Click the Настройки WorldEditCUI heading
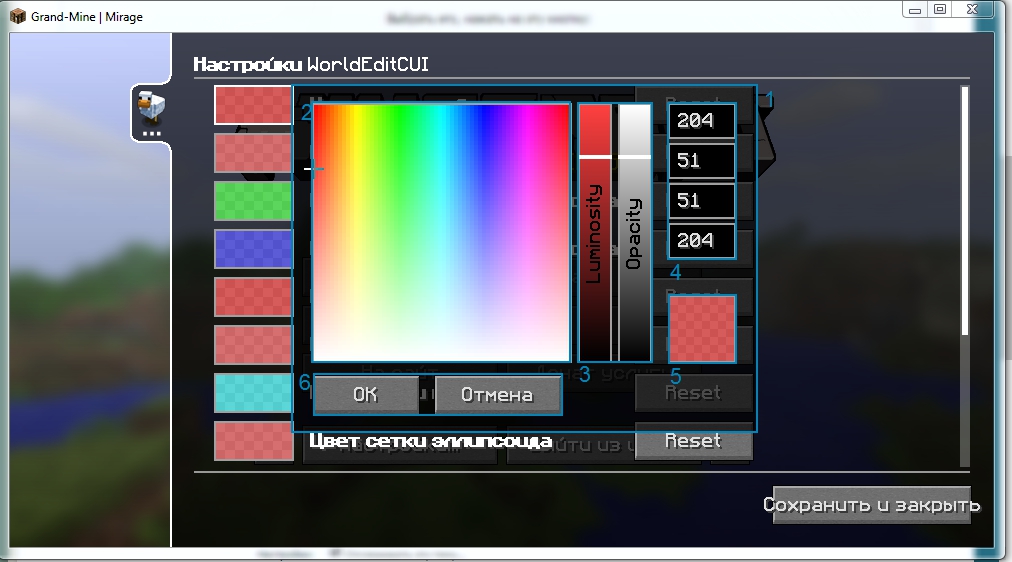 point(311,65)
